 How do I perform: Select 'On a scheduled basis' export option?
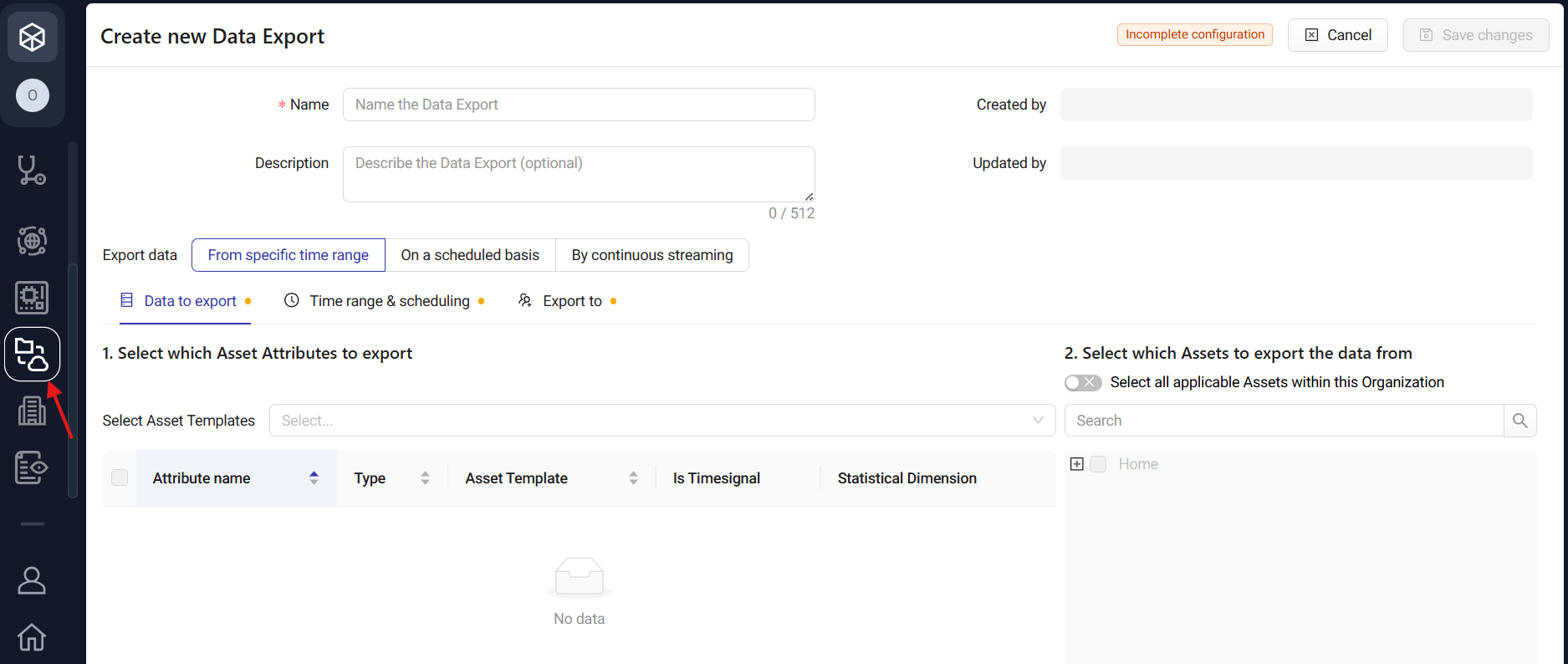(x=470, y=255)
